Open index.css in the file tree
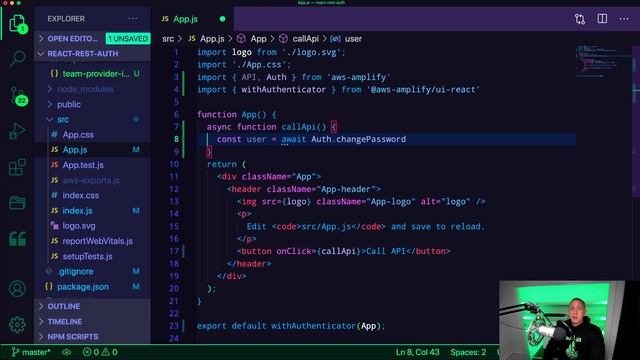This screenshot has width=640, height=360. pyautogui.click(x=80, y=196)
